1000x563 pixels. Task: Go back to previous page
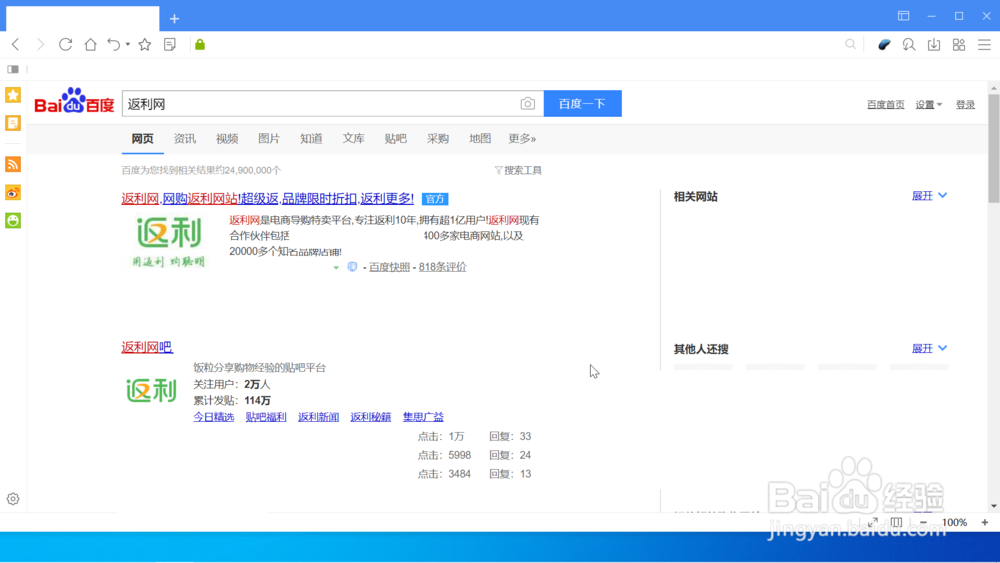click(16, 45)
